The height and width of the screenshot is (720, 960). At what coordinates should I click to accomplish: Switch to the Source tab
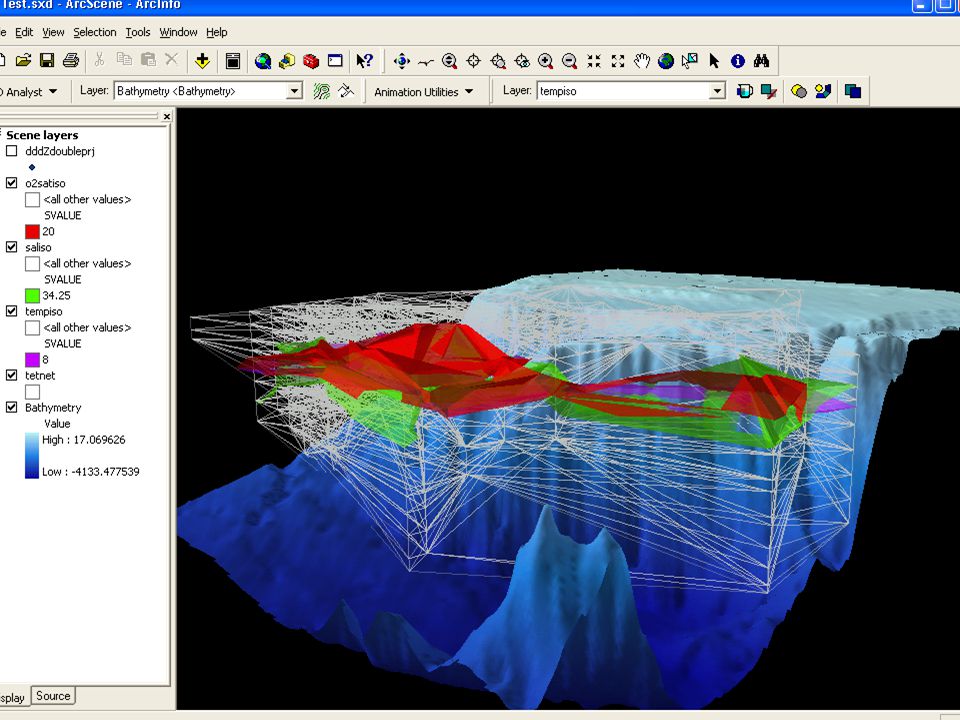coord(53,696)
